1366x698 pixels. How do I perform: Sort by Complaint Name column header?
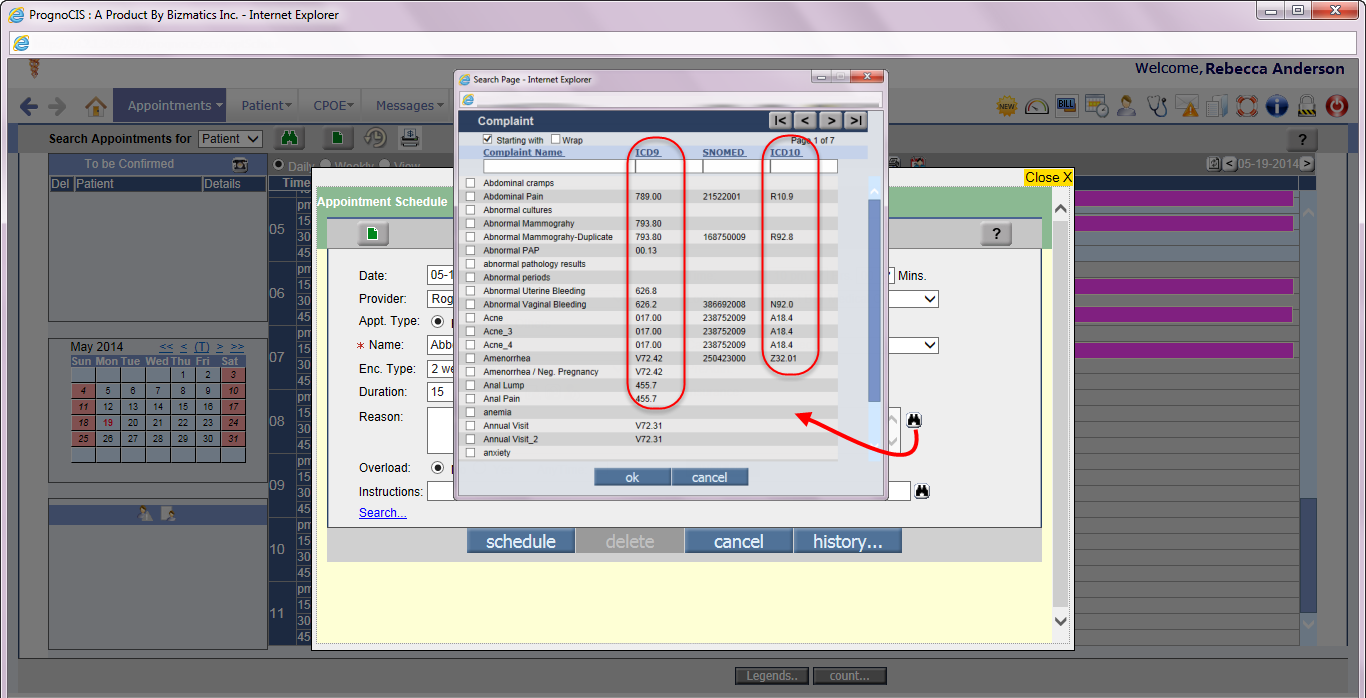click(524, 153)
